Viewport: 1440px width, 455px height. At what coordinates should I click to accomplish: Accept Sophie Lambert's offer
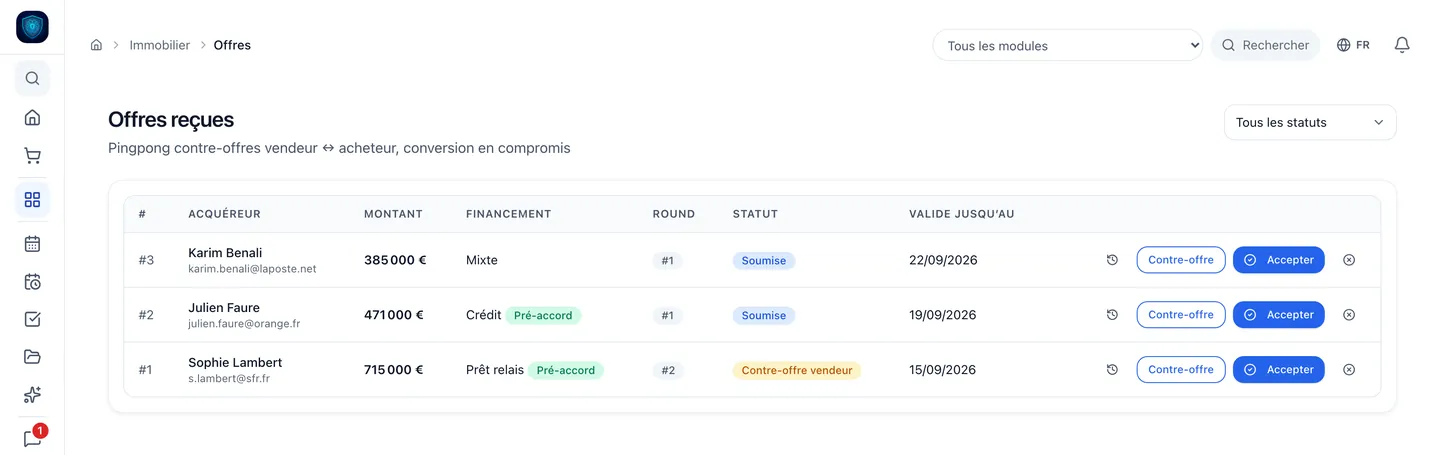click(x=1279, y=370)
